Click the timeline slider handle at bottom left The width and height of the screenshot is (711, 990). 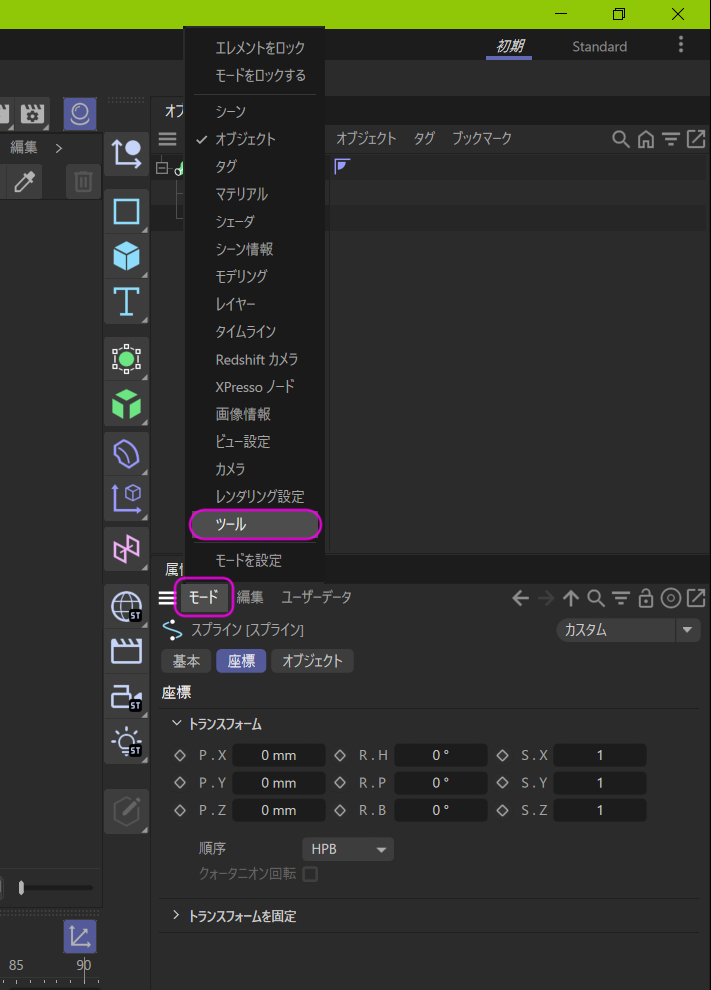21,887
